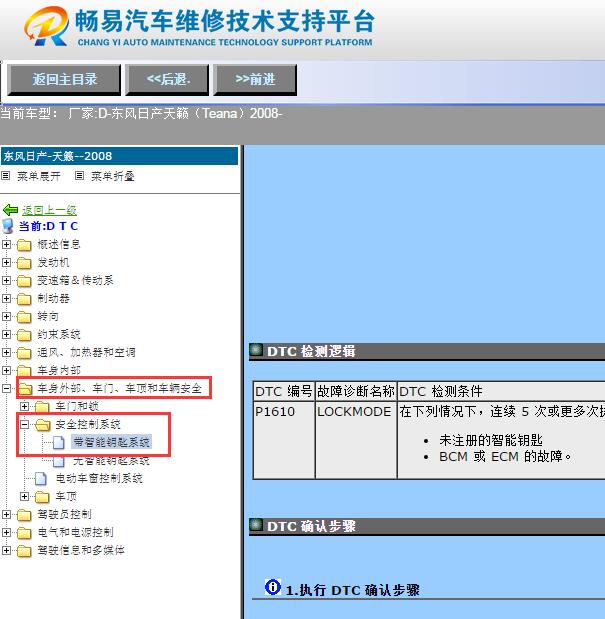The image size is (605, 619).
Task: Click the 驾驶员控制 folder icon
Action: 24,515
